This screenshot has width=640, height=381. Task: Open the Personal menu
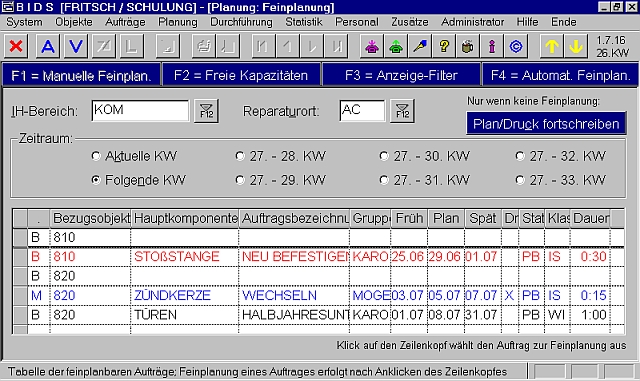[x=357, y=22]
